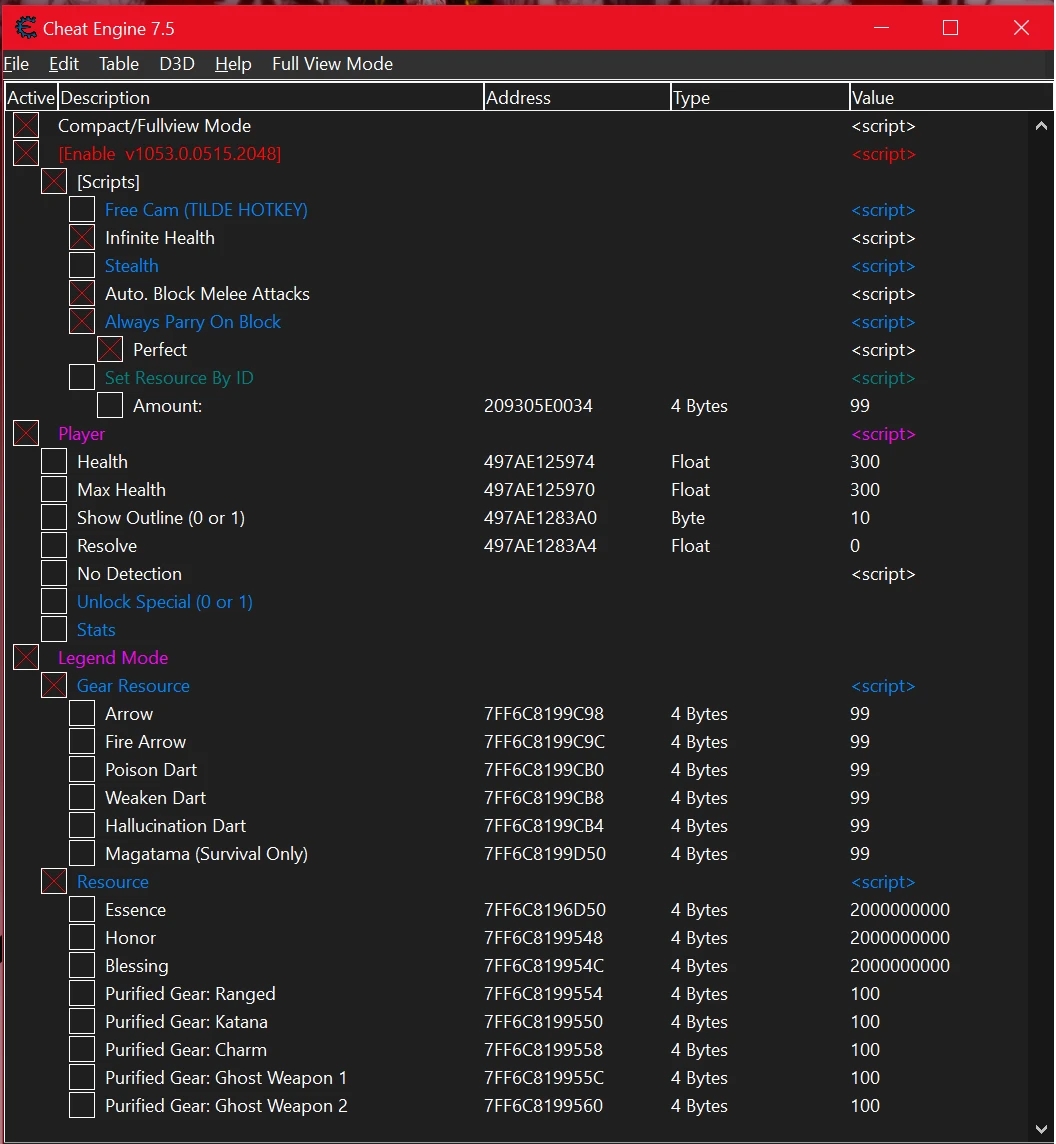The width and height of the screenshot is (1056, 1144).
Task: Uncheck the Legend Mode group checkbox
Action: (x=26, y=658)
